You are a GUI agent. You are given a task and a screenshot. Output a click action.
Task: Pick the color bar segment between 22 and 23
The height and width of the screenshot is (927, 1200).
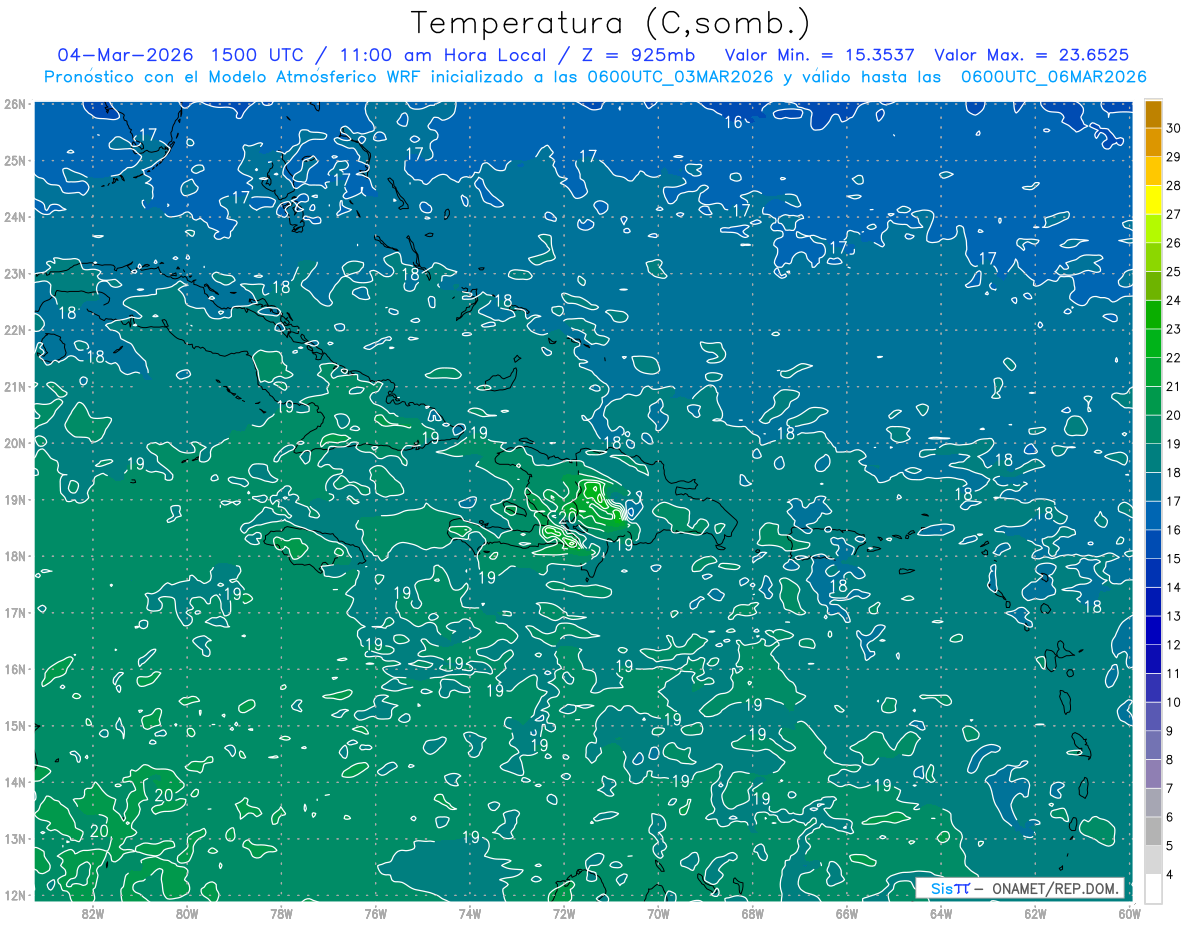(x=1153, y=343)
